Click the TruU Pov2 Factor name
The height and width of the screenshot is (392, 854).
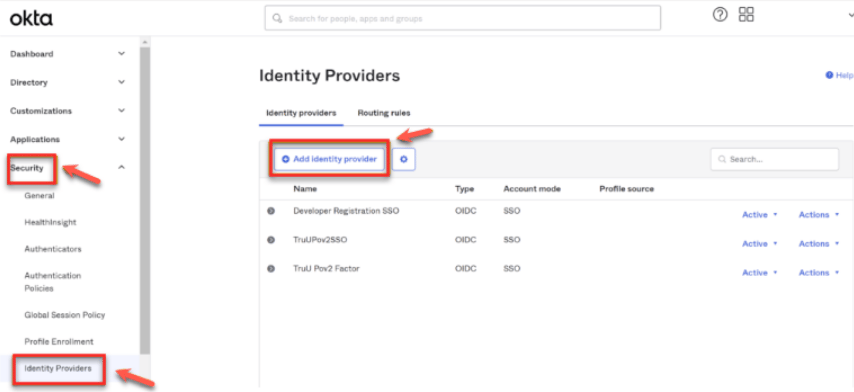326,268
